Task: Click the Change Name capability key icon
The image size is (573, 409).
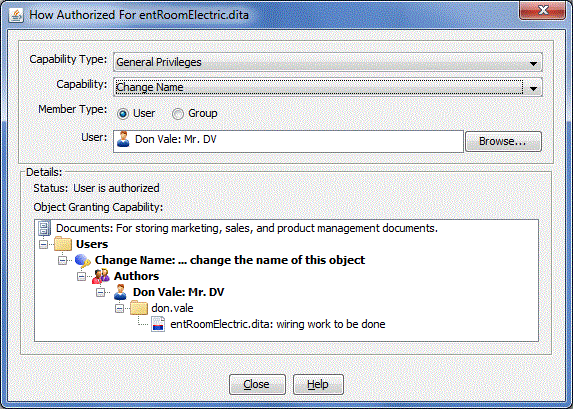Action: [x=83, y=261]
